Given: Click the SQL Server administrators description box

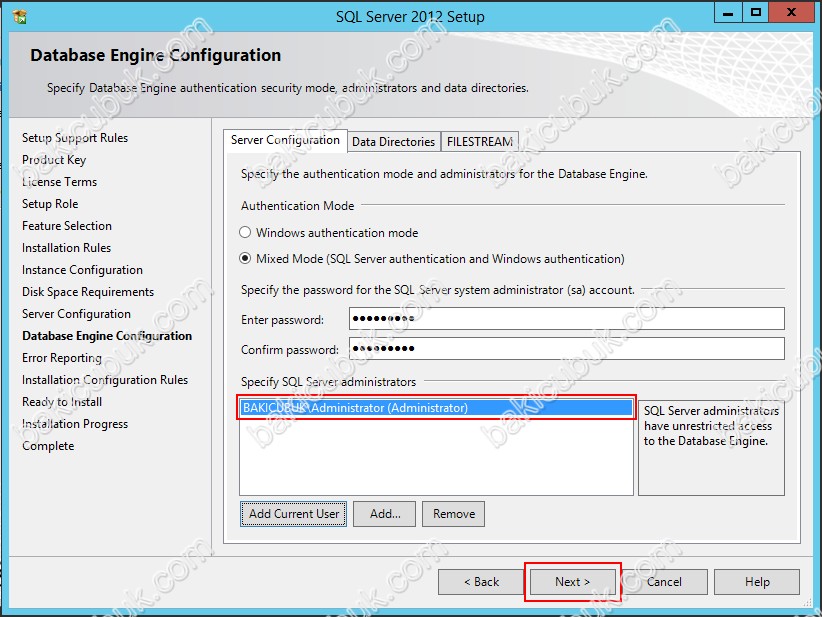Looking at the screenshot, I should point(711,448).
